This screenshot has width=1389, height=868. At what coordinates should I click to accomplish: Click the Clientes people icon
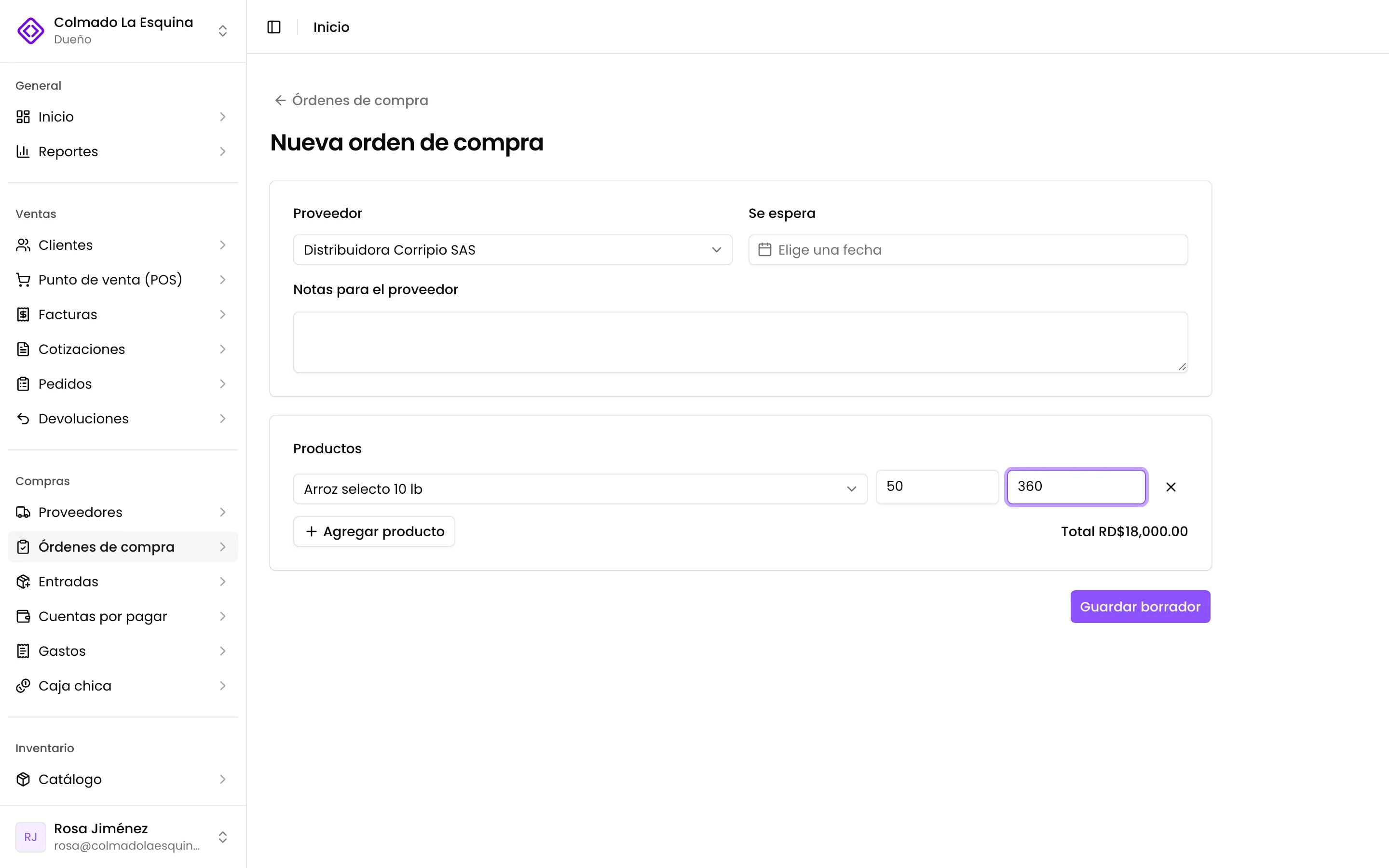[23, 245]
